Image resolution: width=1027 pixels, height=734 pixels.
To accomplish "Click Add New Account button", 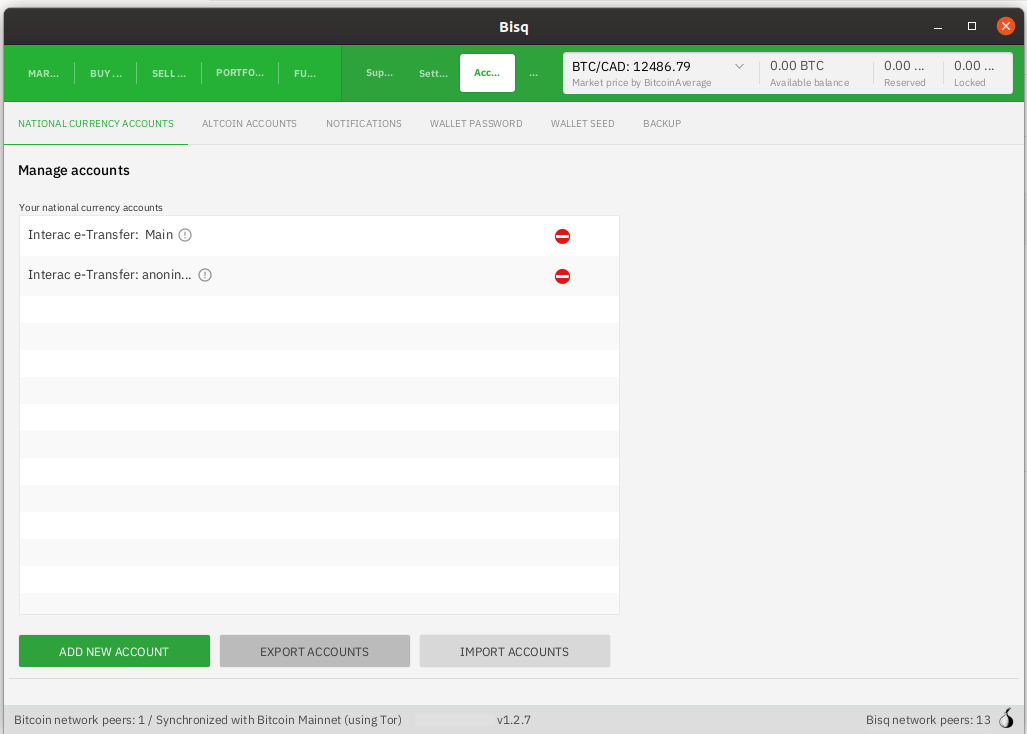I will 114,651.
